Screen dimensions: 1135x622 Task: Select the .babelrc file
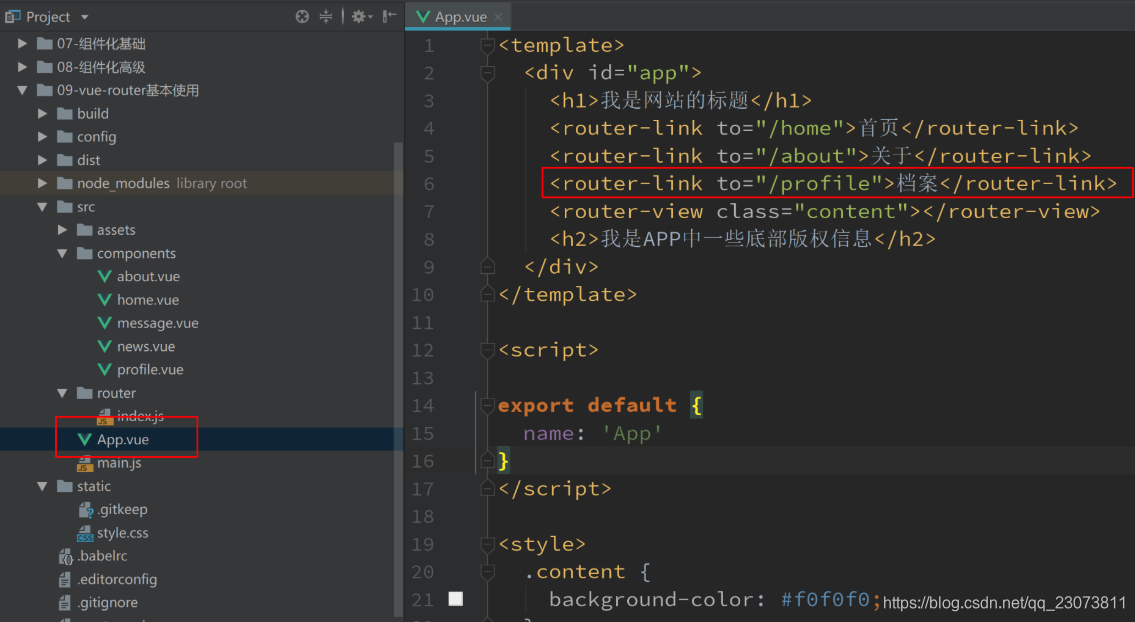click(102, 555)
